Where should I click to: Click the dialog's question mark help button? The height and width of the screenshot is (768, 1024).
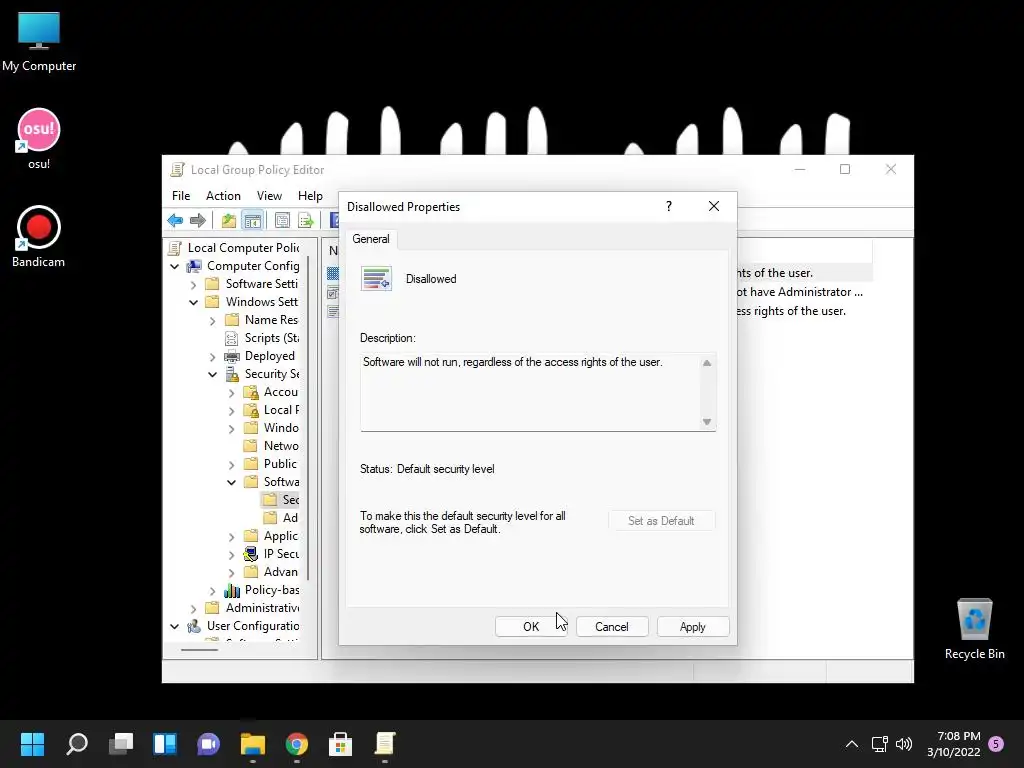pos(669,206)
